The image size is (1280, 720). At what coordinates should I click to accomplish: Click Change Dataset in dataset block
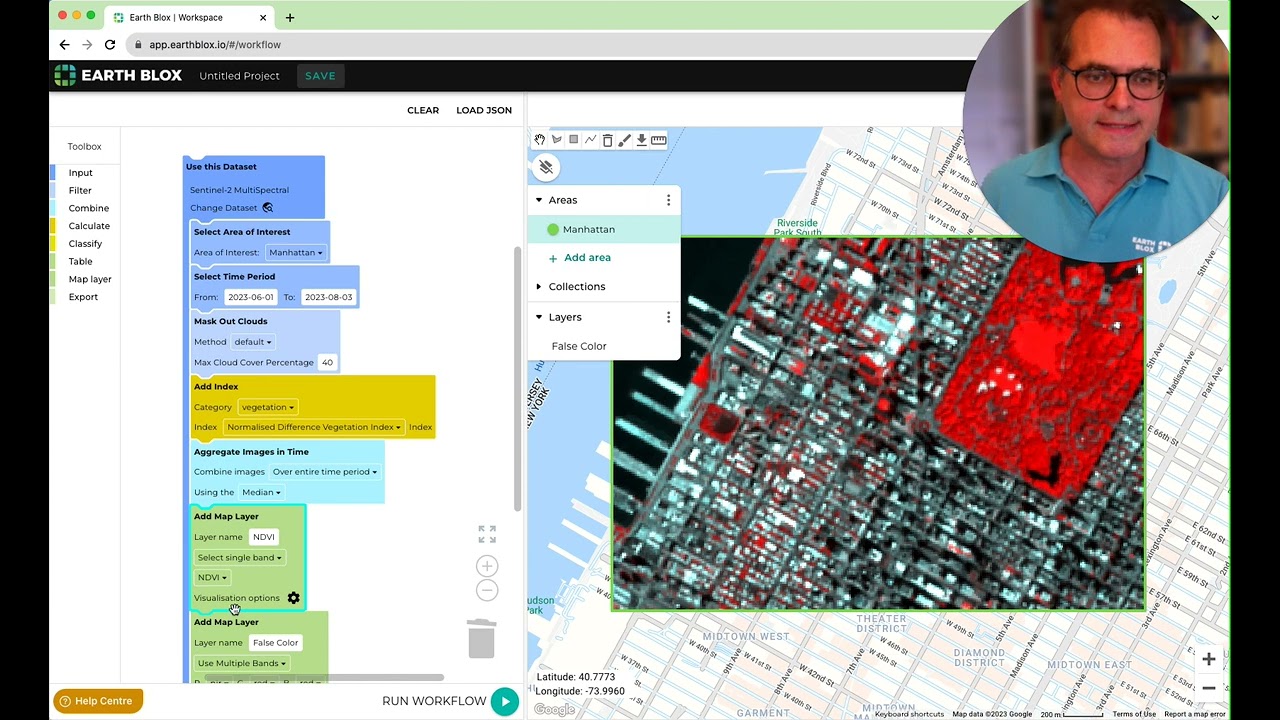coord(223,208)
